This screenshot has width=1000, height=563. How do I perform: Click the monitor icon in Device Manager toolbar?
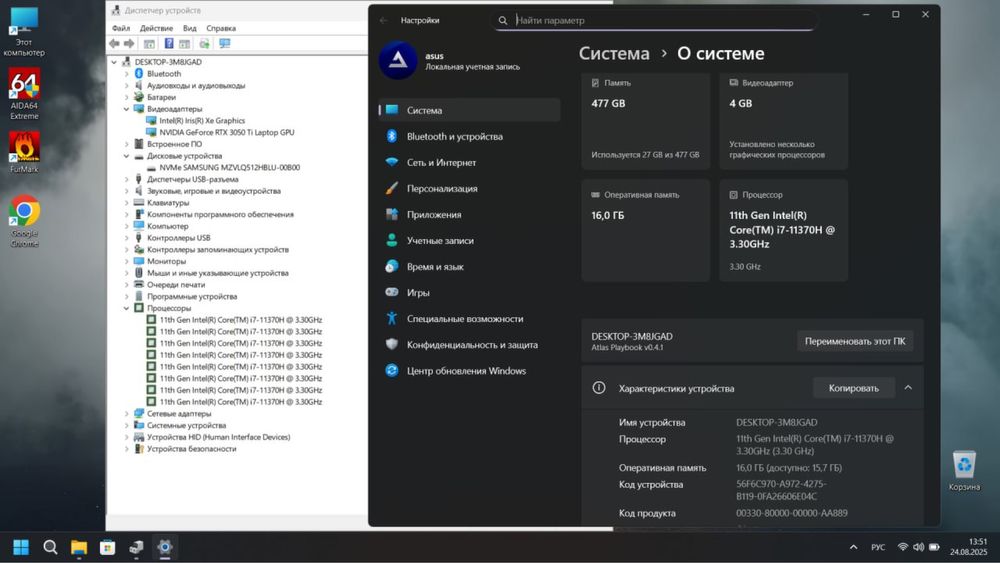(x=224, y=43)
